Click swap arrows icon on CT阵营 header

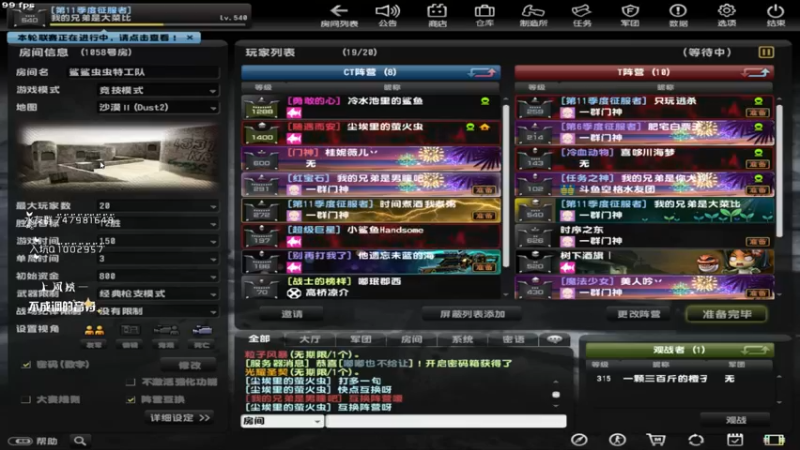coord(482,72)
